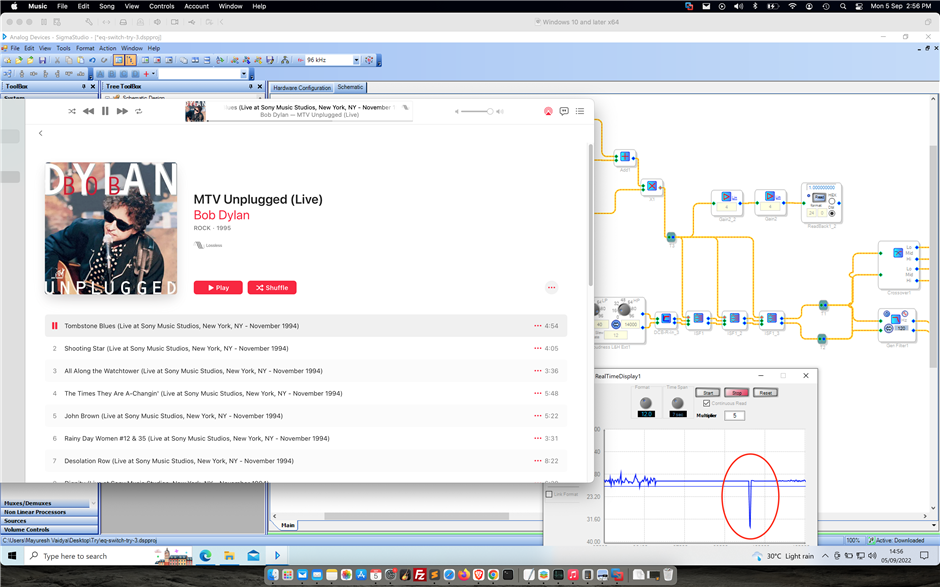Open more options for Rainy Day Women row

click(x=538, y=438)
